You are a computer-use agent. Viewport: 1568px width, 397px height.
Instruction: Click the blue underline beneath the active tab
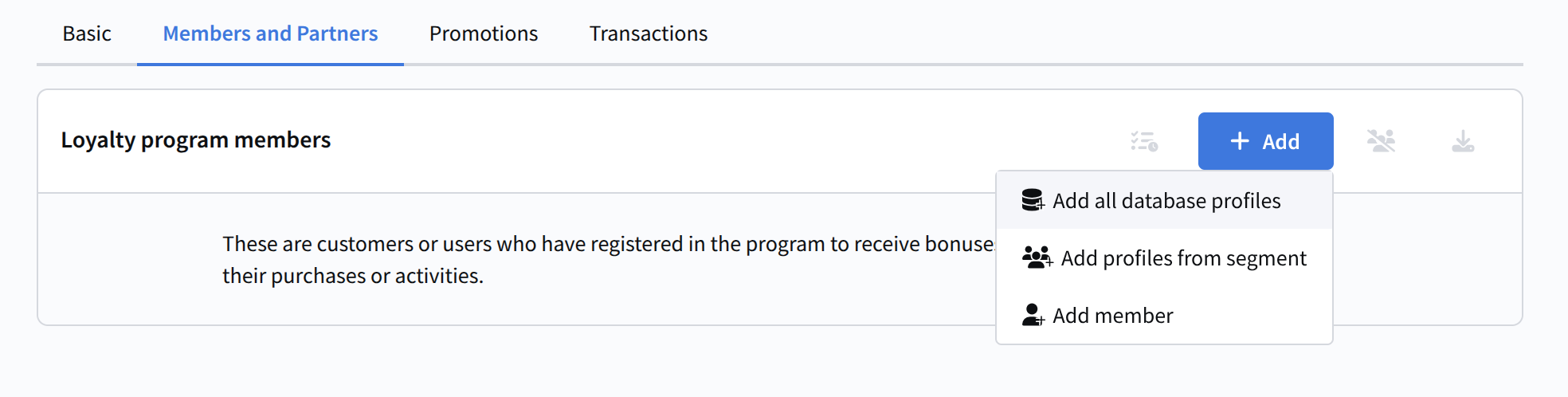point(270,64)
